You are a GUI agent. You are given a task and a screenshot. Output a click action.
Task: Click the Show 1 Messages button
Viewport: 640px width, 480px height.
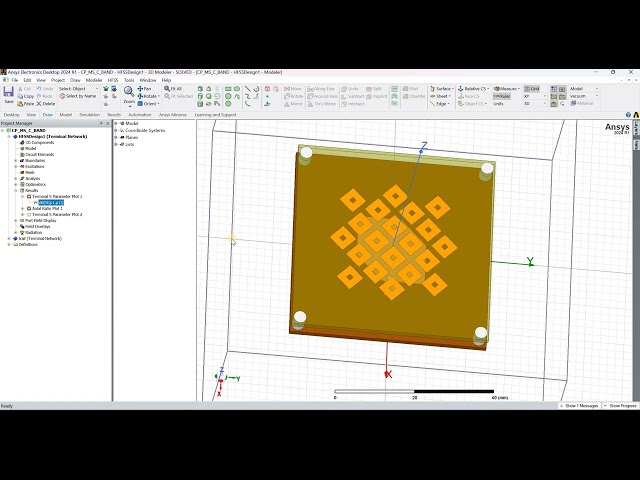[x=580, y=406]
